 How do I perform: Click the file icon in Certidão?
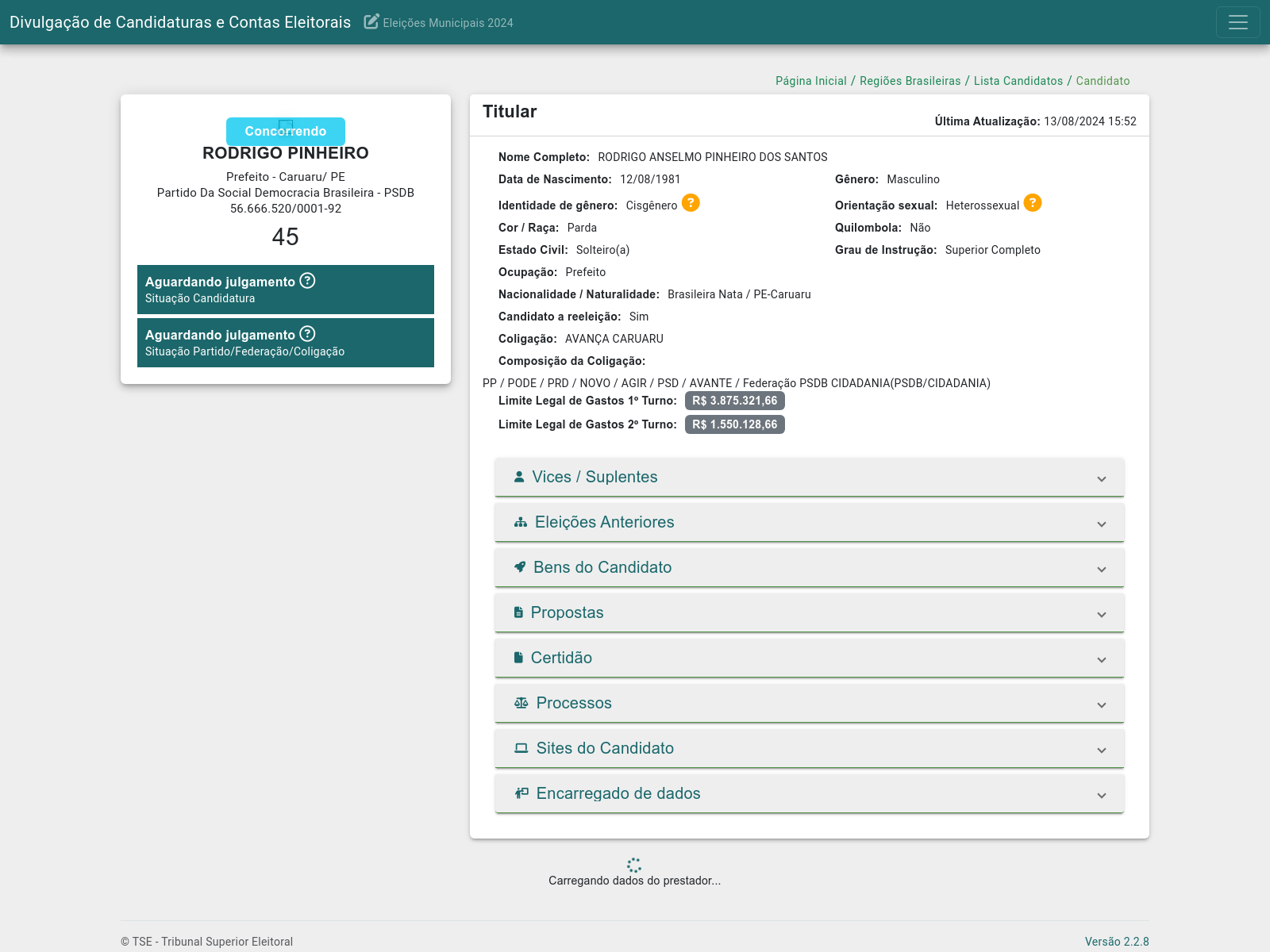pyautogui.click(x=518, y=658)
